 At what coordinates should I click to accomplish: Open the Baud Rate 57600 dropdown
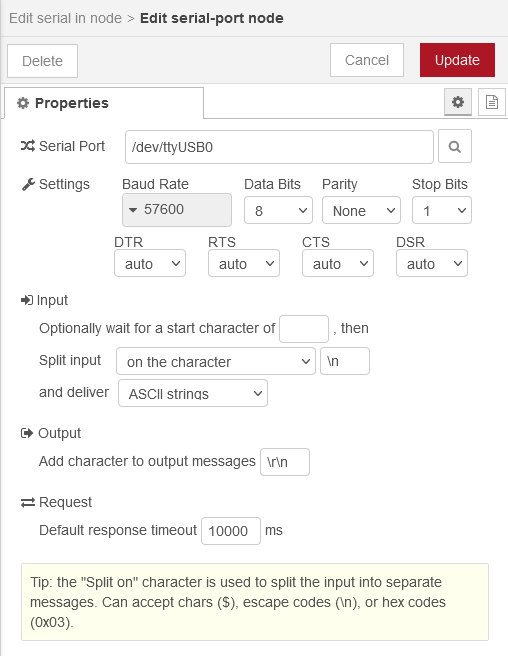coord(177,210)
